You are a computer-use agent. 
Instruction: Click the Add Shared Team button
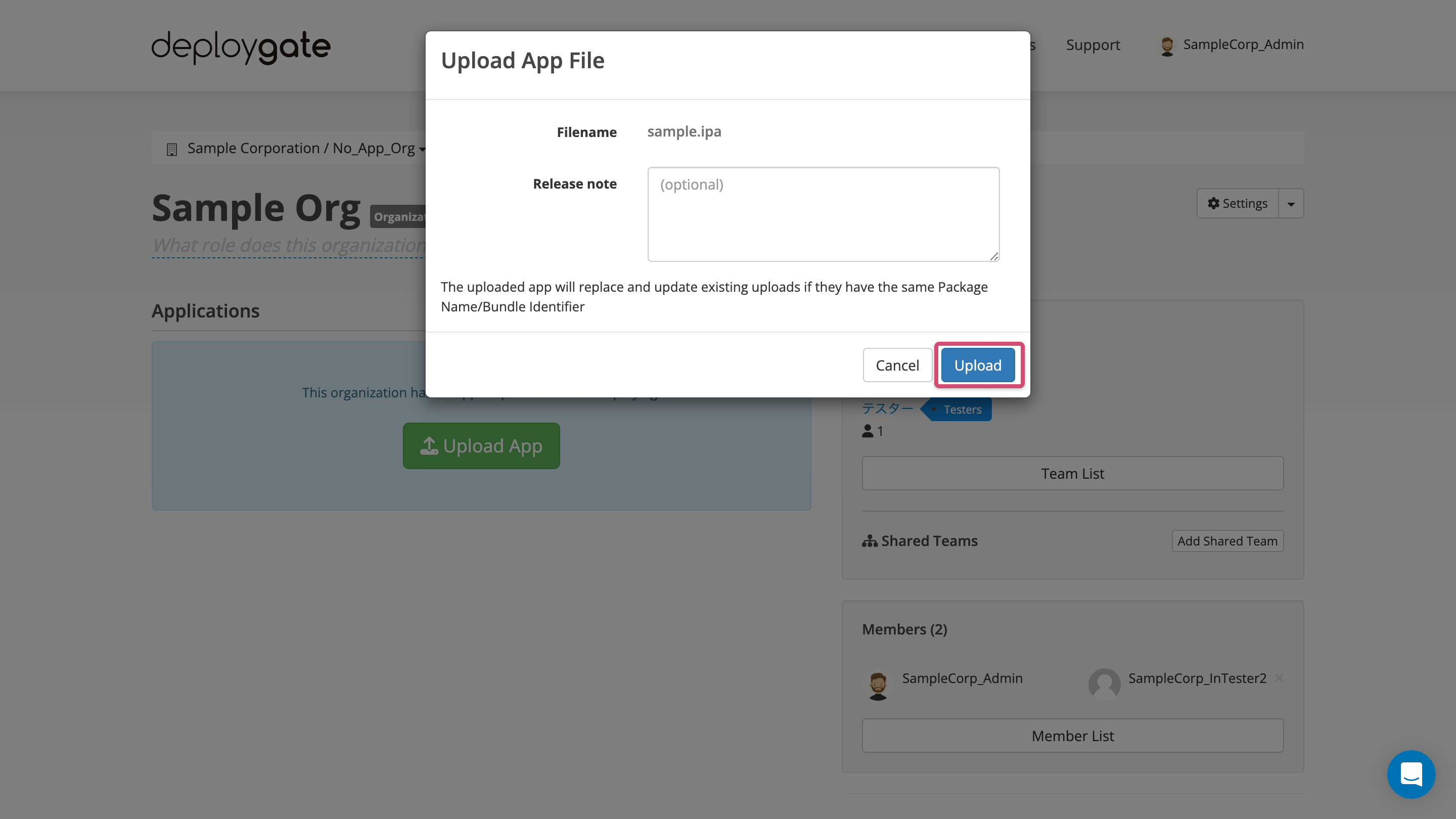click(x=1227, y=541)
